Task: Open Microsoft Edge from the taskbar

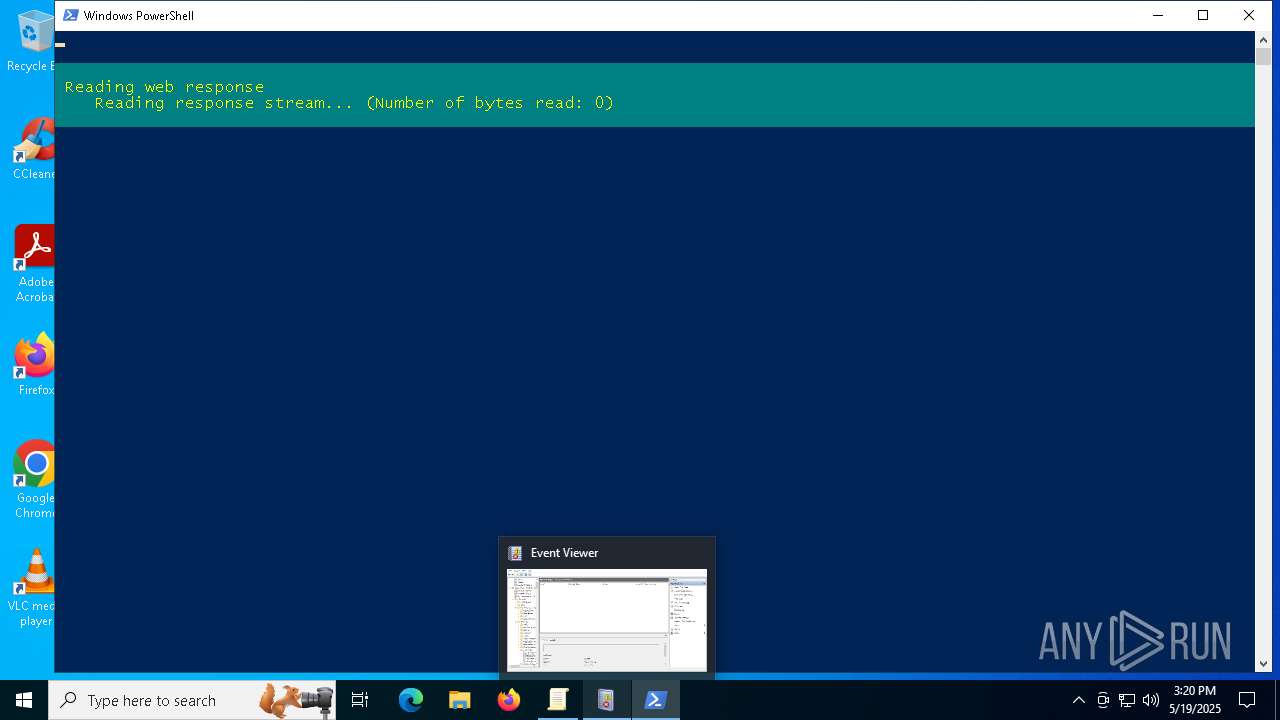Action: [x=411, y=700]
